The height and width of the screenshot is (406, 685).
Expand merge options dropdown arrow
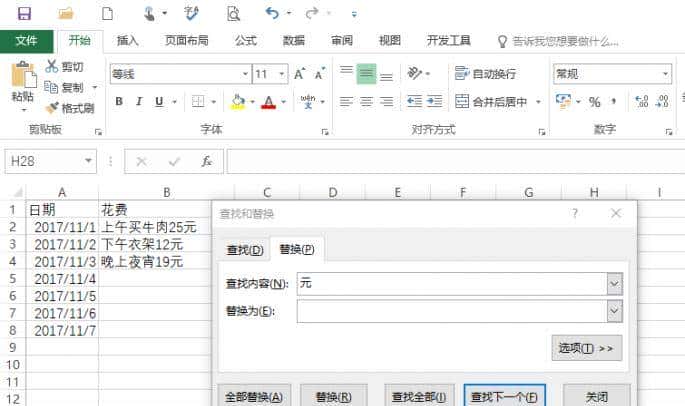click(x=538, y=102)
